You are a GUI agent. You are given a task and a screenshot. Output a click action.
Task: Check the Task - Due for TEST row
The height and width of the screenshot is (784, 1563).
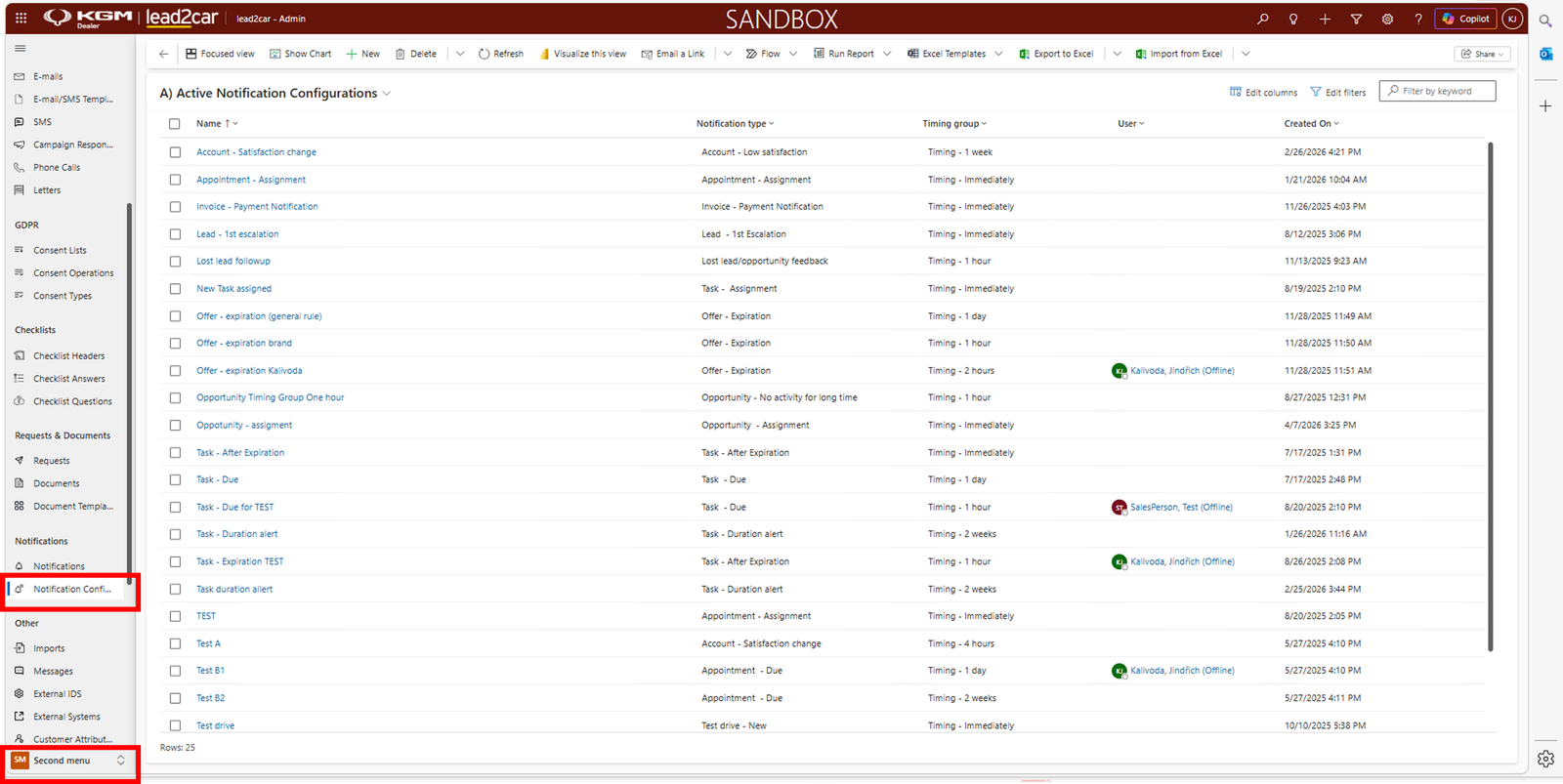(175, 508)
